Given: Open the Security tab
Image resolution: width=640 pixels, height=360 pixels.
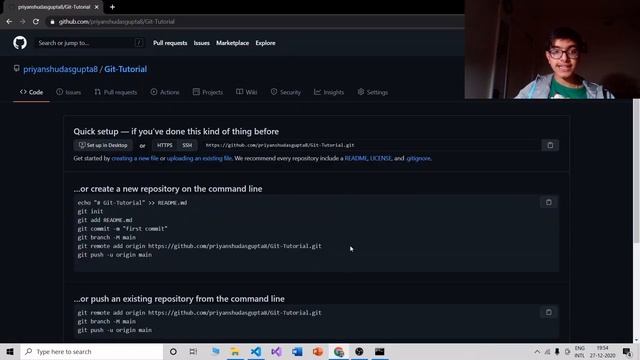Looking at the screenshot, I should click(x=286, y=92).
